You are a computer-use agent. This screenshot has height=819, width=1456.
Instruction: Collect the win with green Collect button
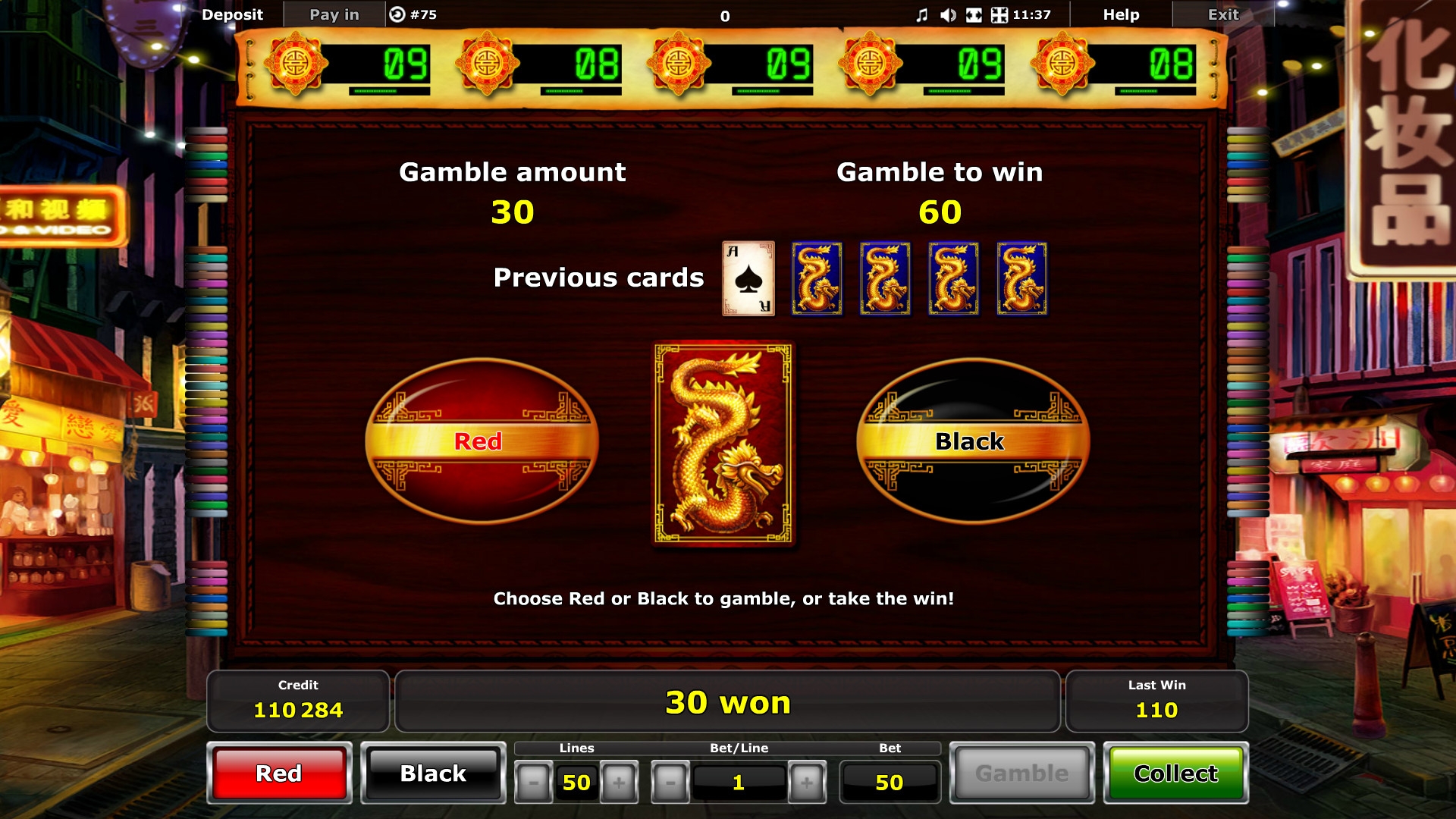point(1175,773)
